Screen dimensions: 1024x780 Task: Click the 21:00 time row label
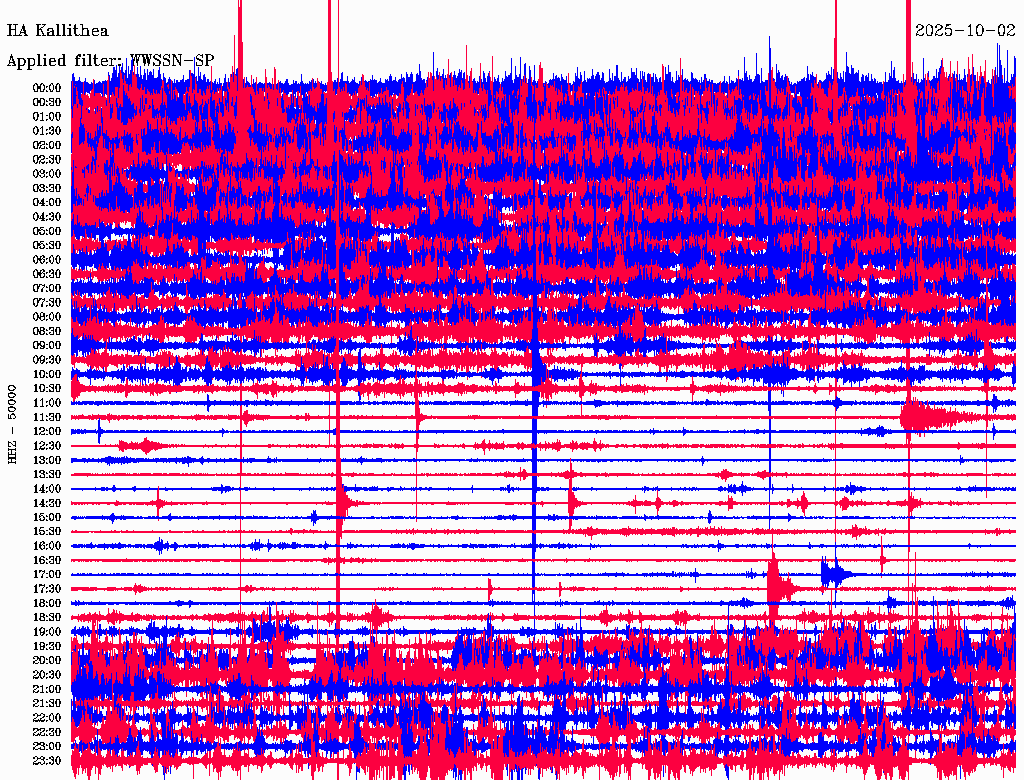pos(46,690)
